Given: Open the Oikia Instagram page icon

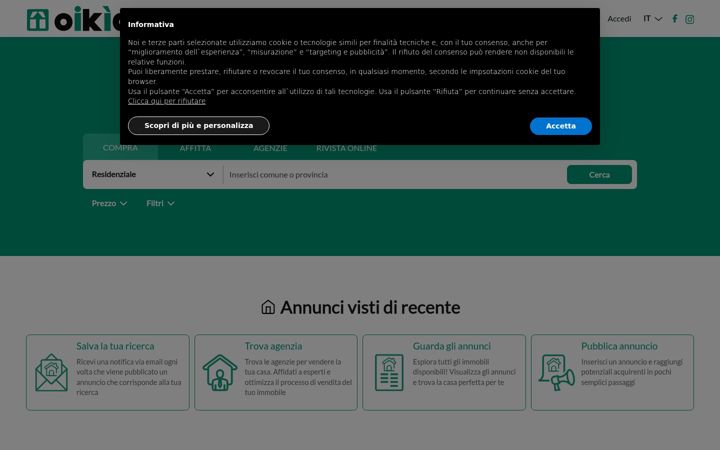Looking at the screenshot, I should click(x=689, y=19).
